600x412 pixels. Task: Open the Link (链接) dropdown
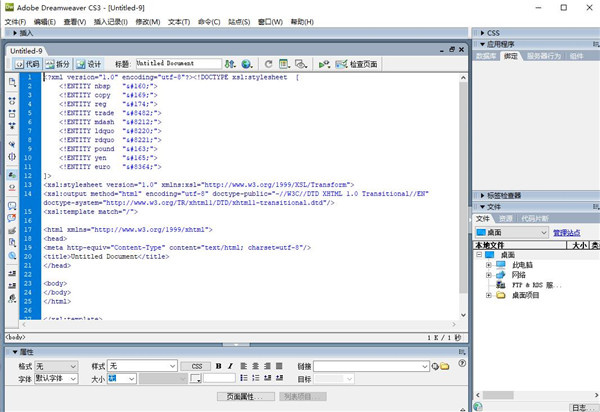(x=371, y=366)
